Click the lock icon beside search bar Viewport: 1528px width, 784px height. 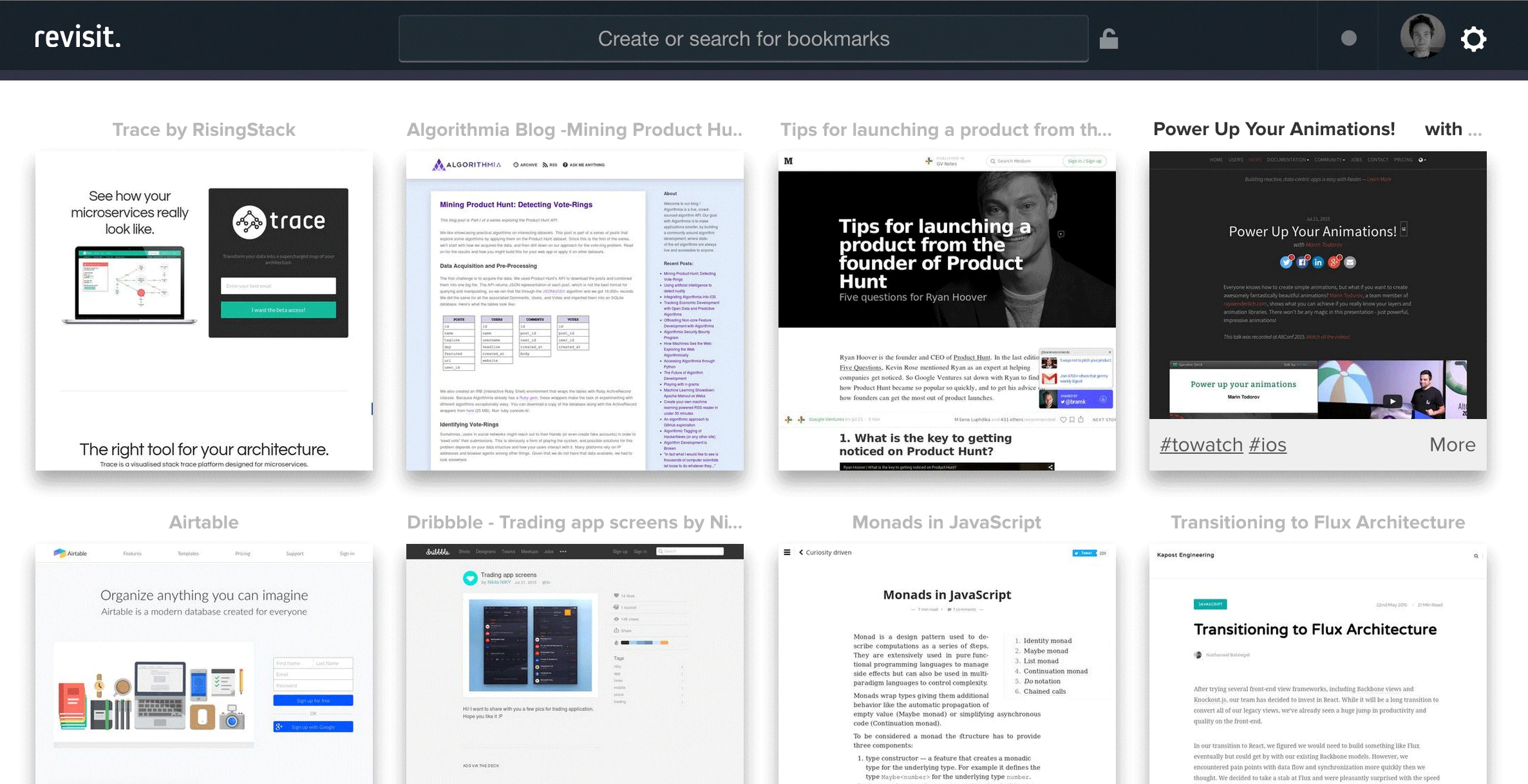(1108, 39)
